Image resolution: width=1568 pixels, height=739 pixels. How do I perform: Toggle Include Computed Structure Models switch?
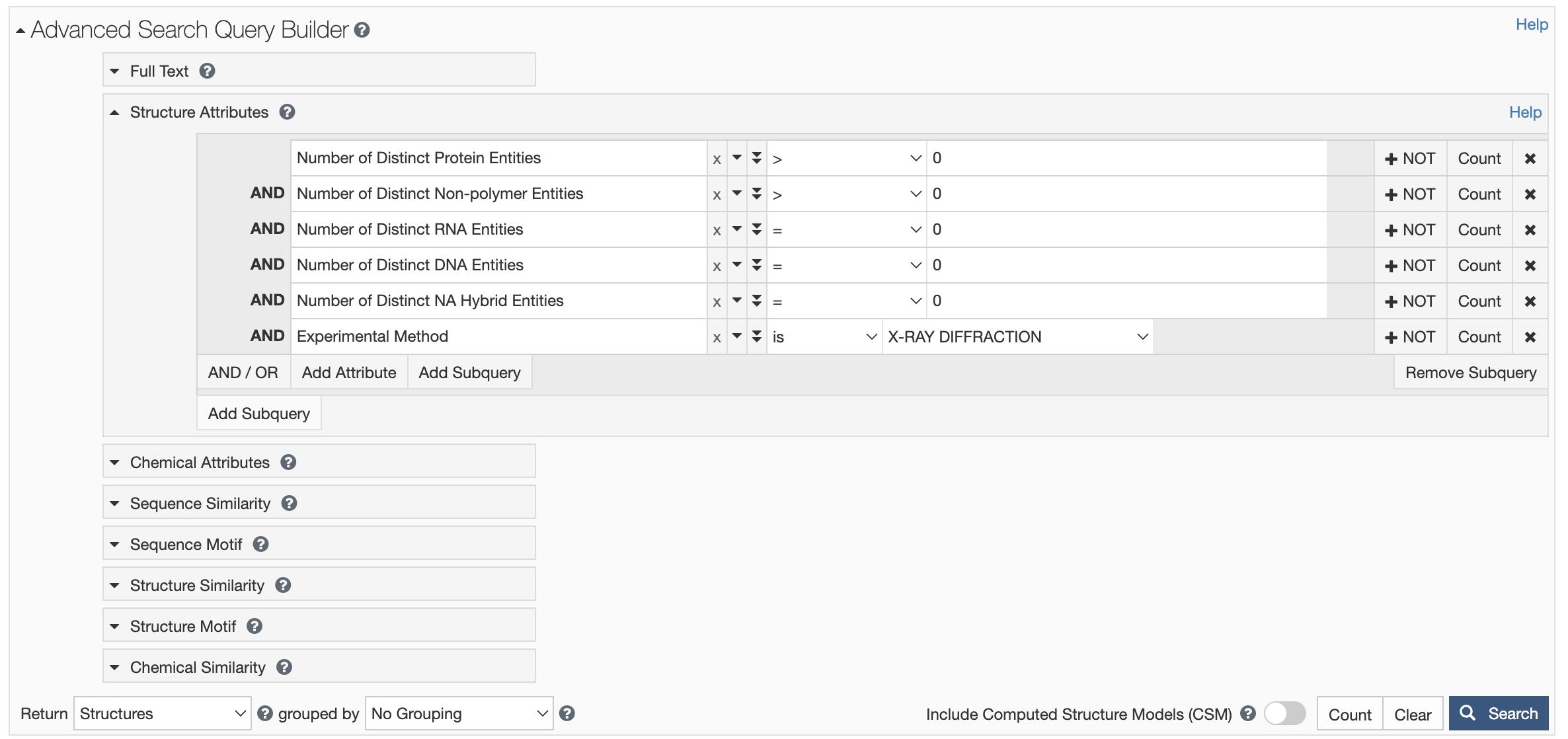(x=1284, y=713)
